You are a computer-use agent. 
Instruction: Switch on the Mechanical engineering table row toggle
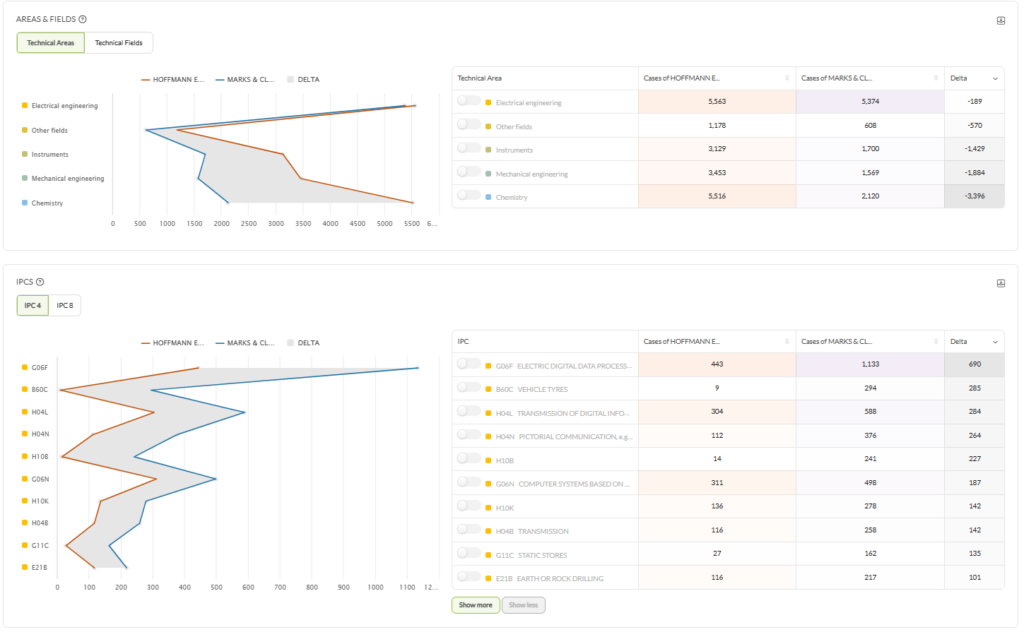469,172
